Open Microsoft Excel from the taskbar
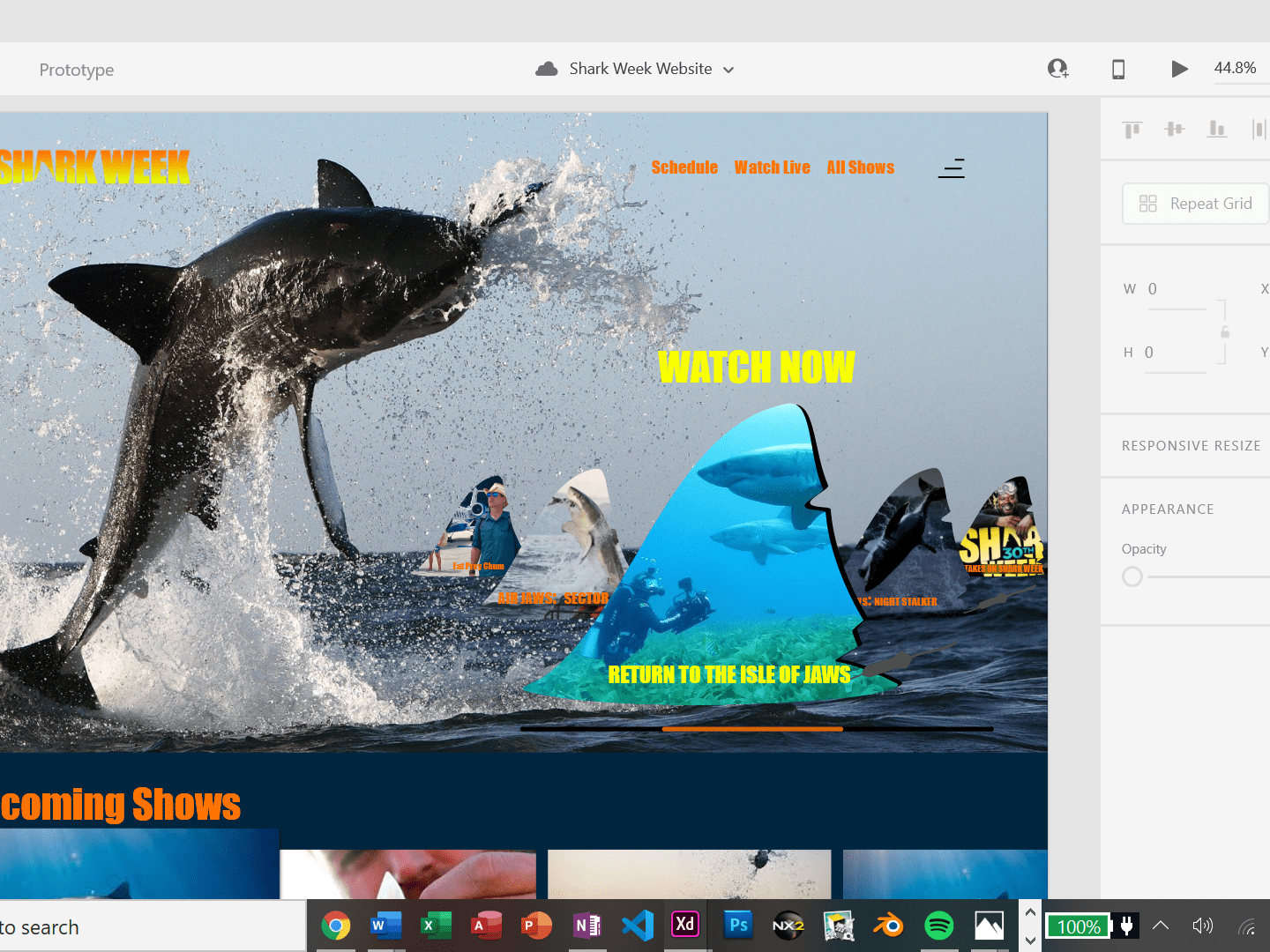Viewport: 1270px width, 952px height. tap(436, 926)
